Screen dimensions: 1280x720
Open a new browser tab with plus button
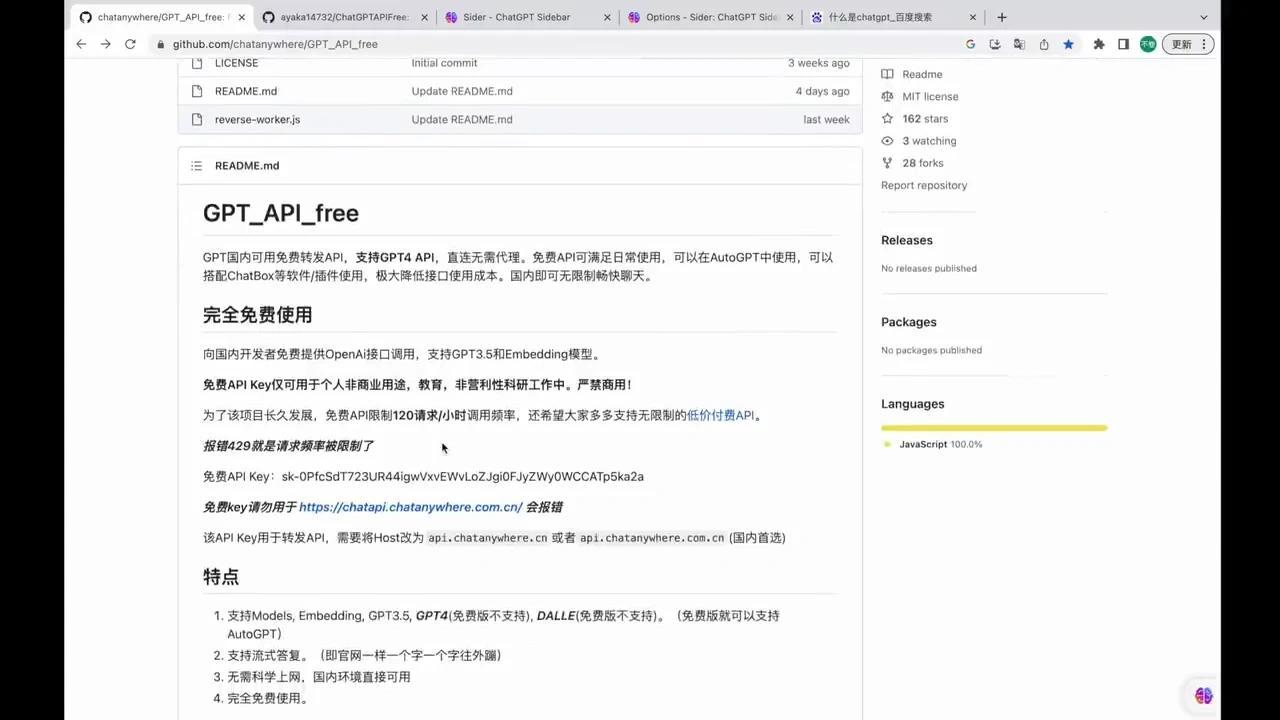1002,17
